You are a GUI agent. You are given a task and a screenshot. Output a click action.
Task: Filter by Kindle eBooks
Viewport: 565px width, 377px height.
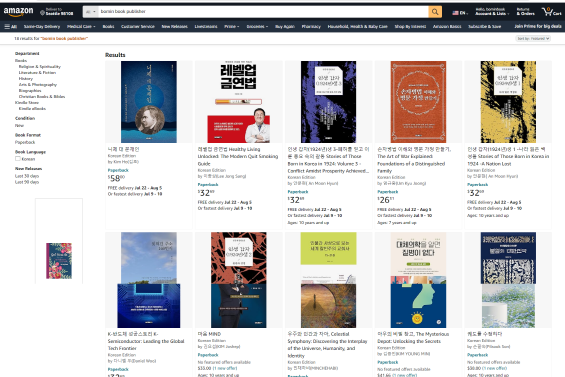click(32, 108)
